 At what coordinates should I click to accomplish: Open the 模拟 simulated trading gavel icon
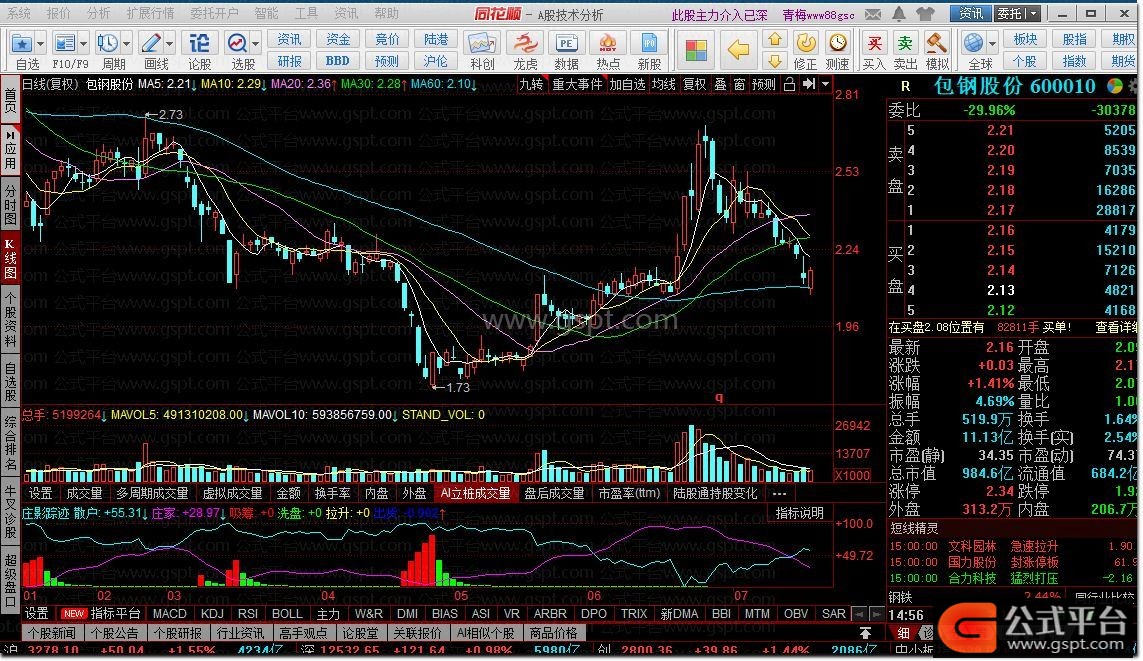937,44
